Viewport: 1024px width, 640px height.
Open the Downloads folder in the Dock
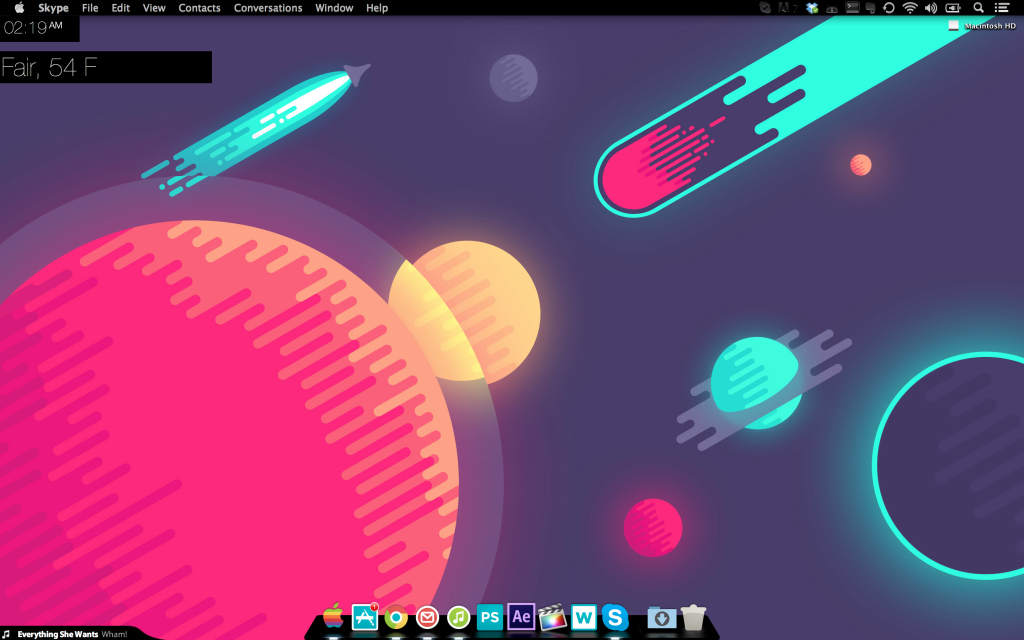point(662,617)
